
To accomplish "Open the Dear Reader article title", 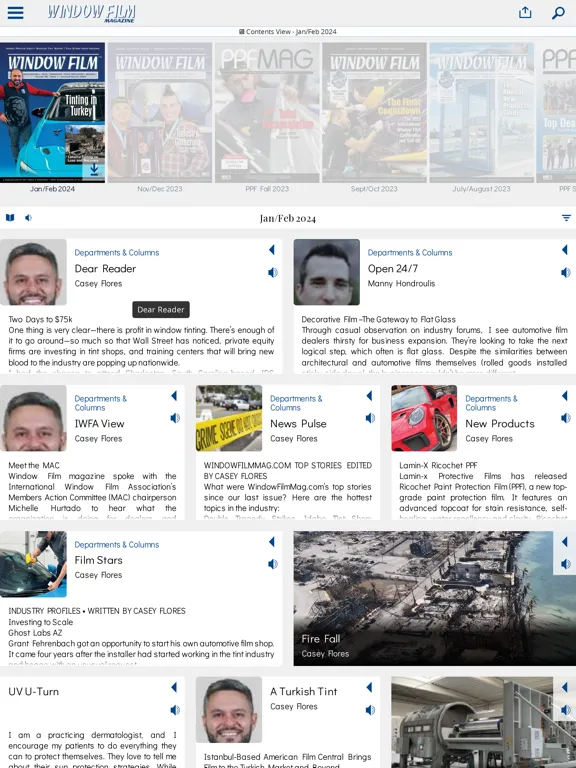I will coord(105,268).
